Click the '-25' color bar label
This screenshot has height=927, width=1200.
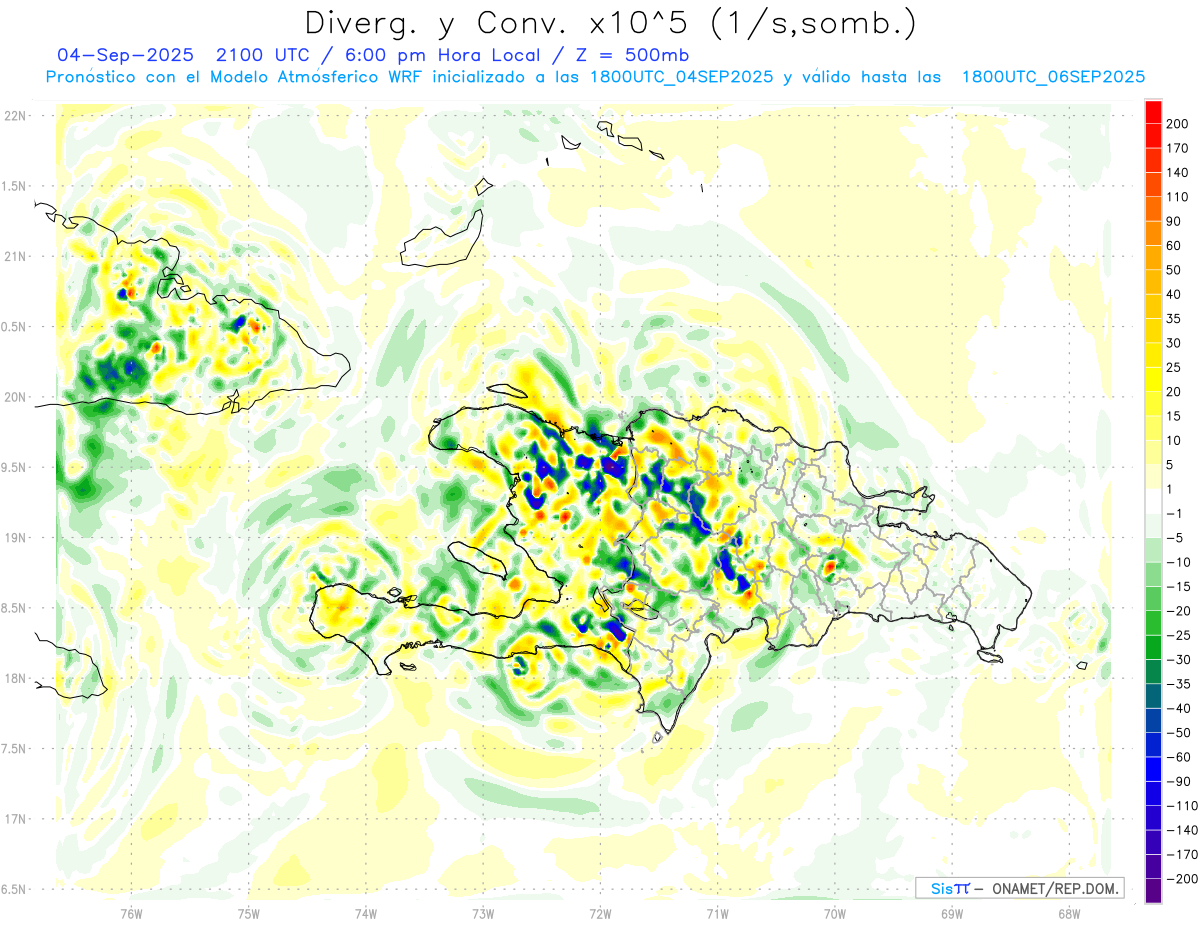[1181, 635]
